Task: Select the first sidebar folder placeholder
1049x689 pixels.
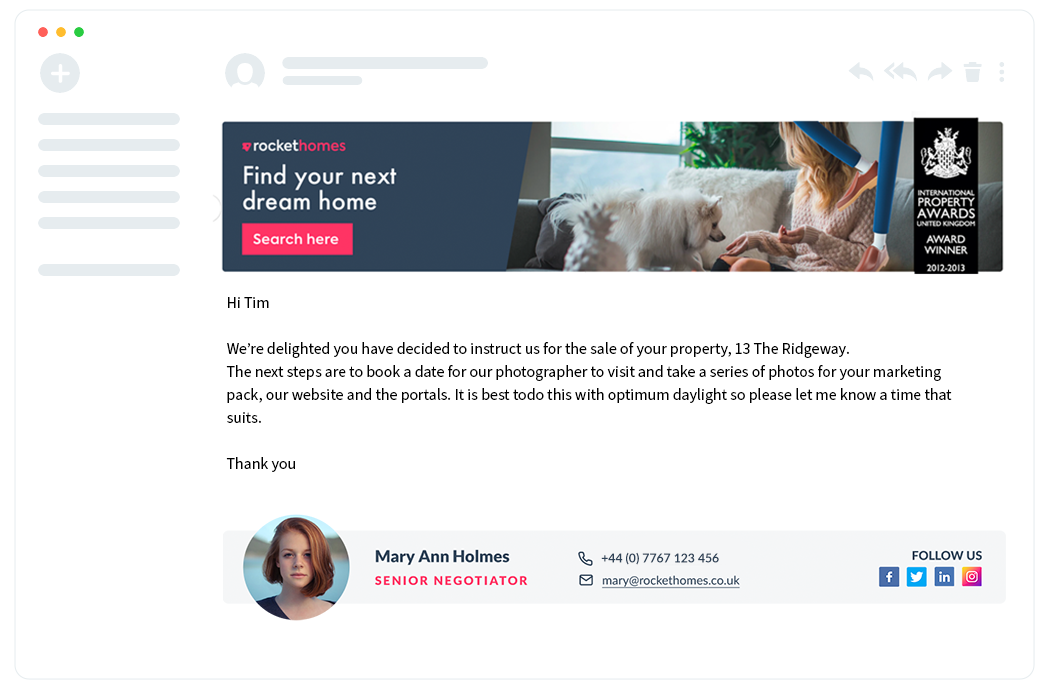Action: (109, 119)
